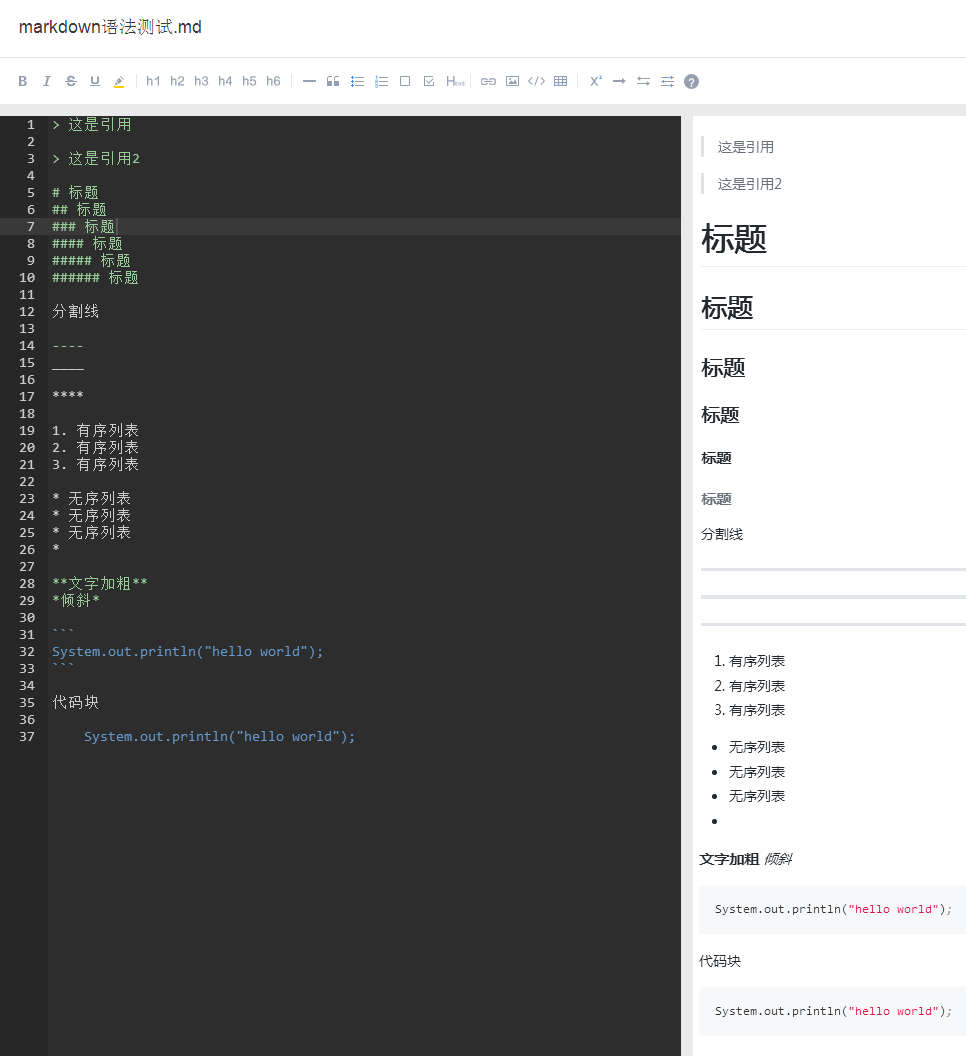Insert a hyperlink using the link icon
This screenshot has height=1056, width=966.
[x=488, y=81]
